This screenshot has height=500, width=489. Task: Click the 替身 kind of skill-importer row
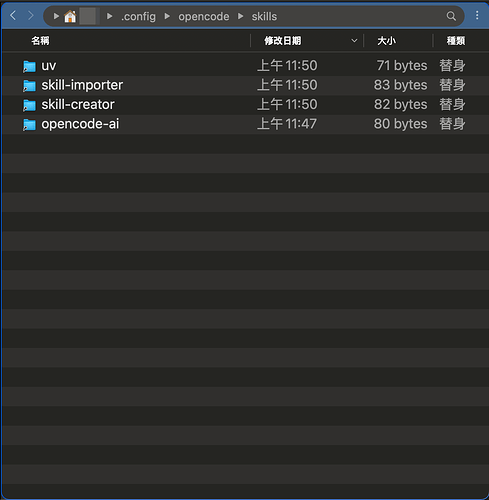coord(452,85)
